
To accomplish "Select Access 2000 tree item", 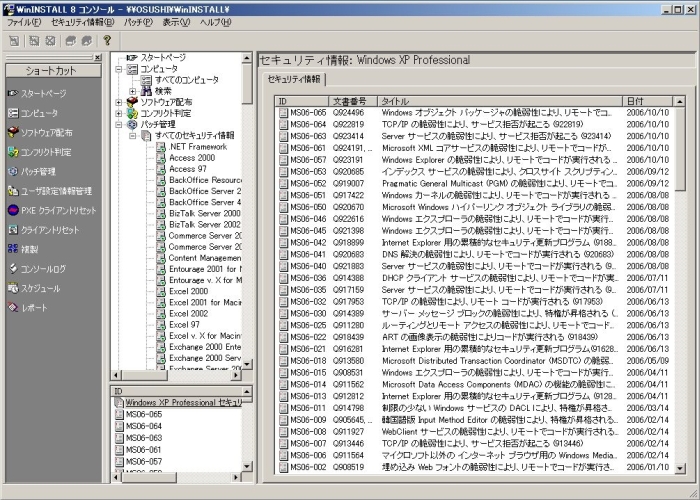I will tap(192, 158).
